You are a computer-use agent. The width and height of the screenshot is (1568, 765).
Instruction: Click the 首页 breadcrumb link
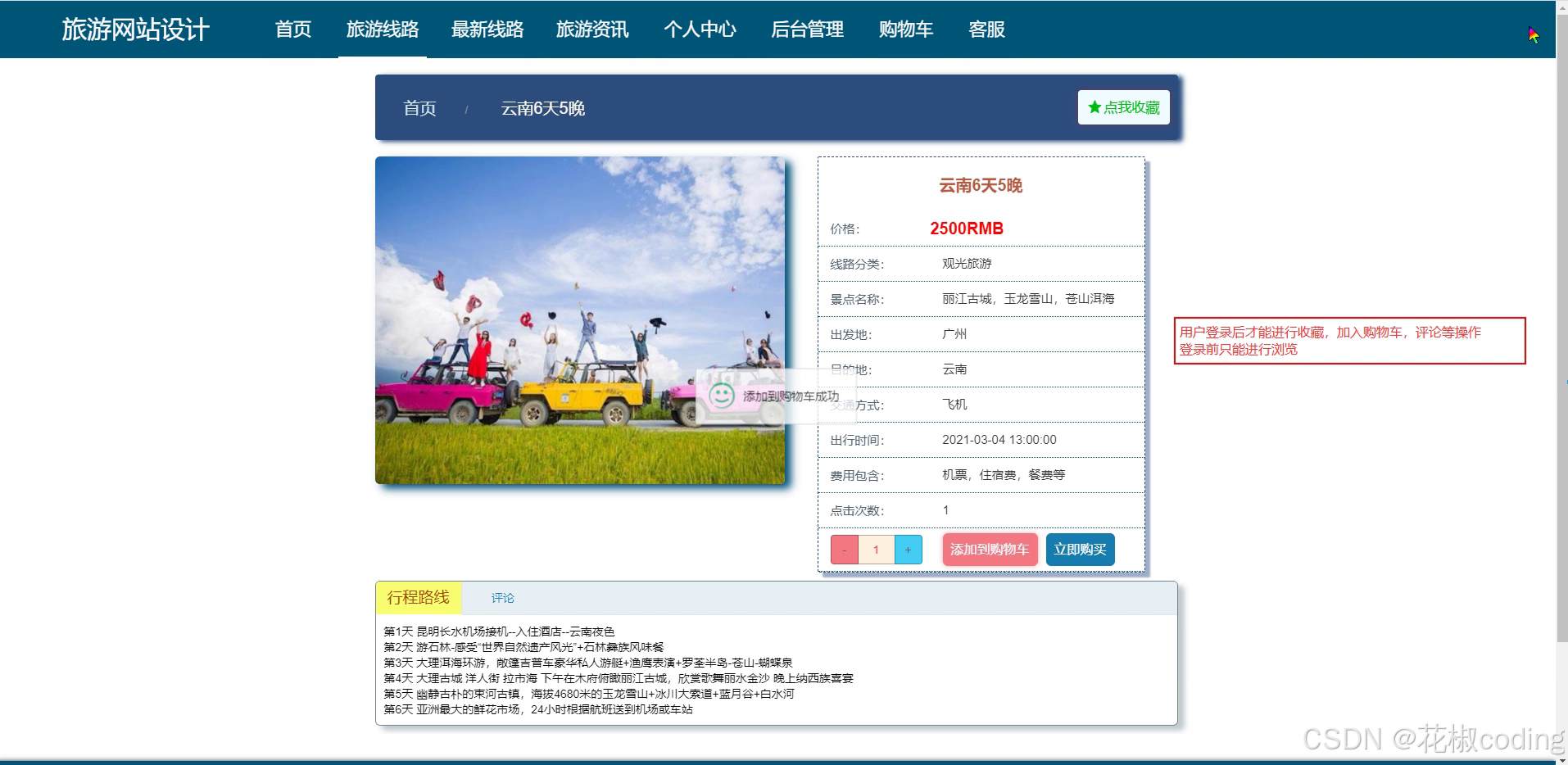click(x=419, y=108)
